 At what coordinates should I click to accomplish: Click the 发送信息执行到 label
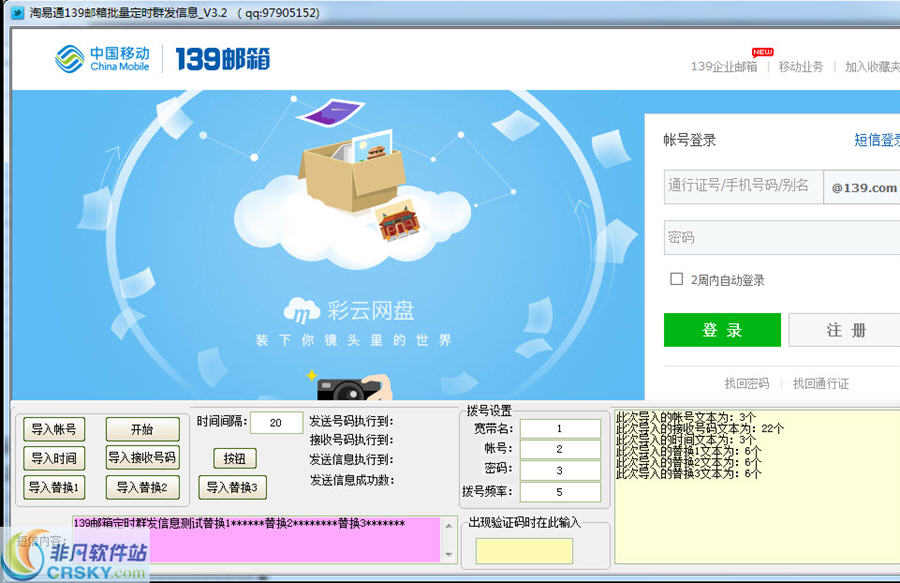coord(352,460)
